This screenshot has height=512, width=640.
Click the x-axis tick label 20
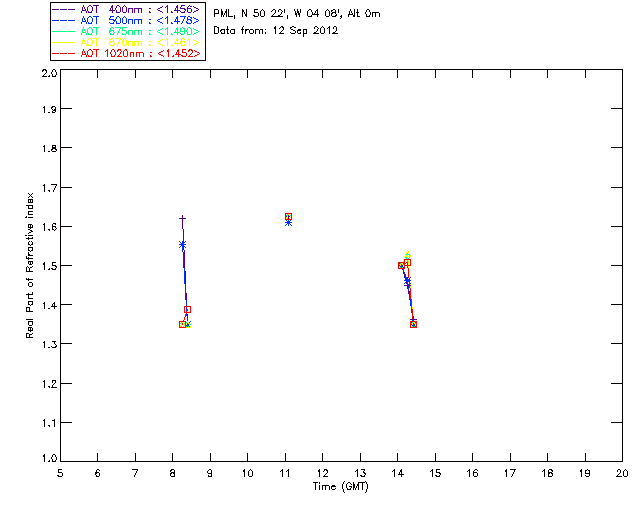622,473
